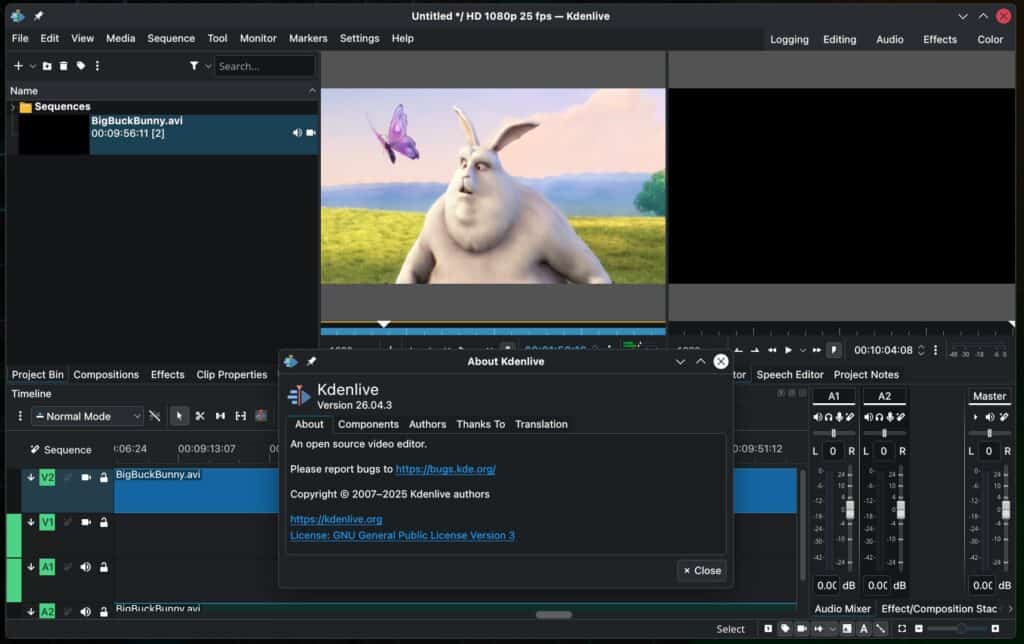Open the Sequence menu
This screenshot has height=644, width=1024.
coord(171,39)
